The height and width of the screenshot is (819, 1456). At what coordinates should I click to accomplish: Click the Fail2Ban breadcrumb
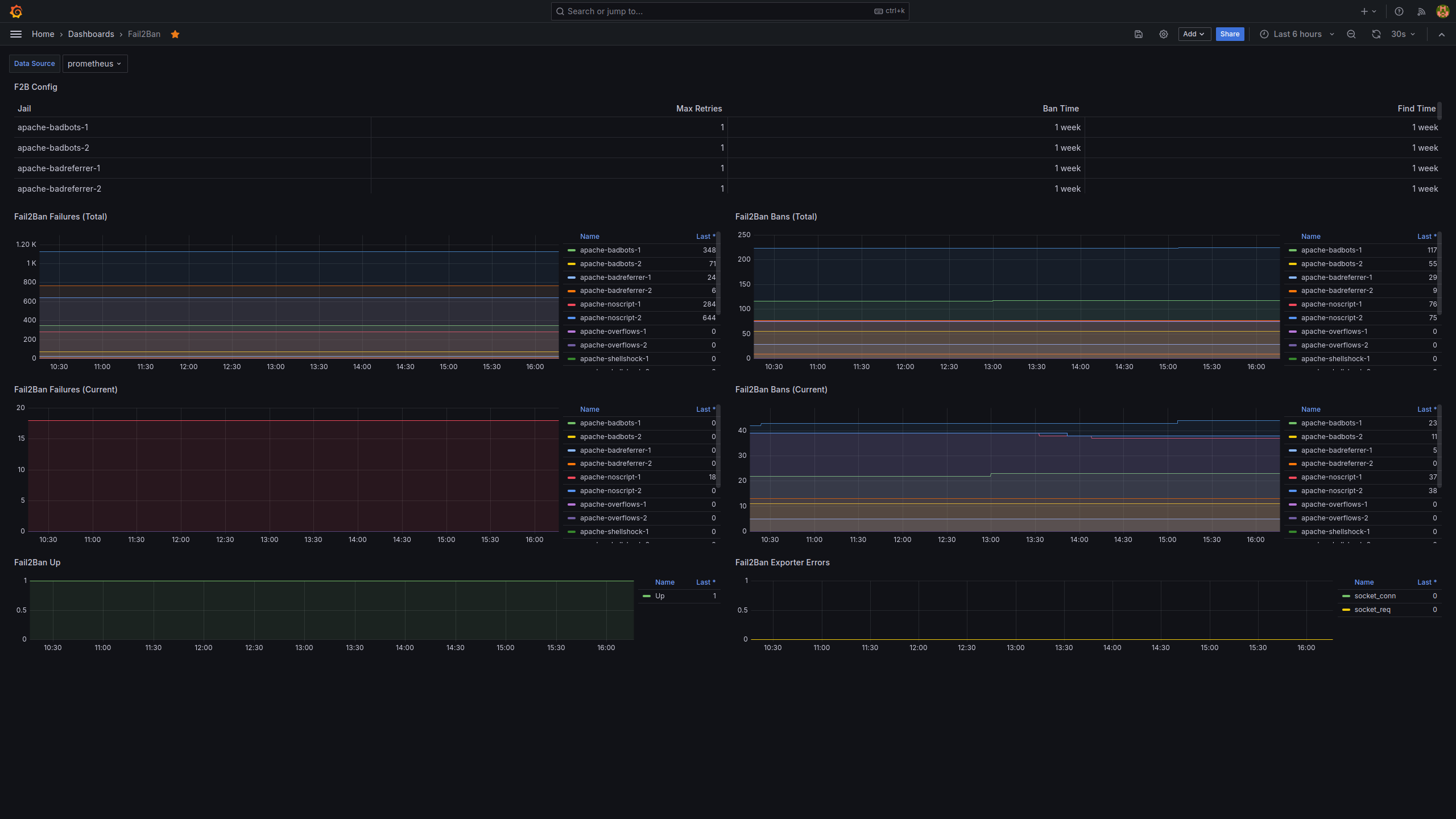coord(144,34)
